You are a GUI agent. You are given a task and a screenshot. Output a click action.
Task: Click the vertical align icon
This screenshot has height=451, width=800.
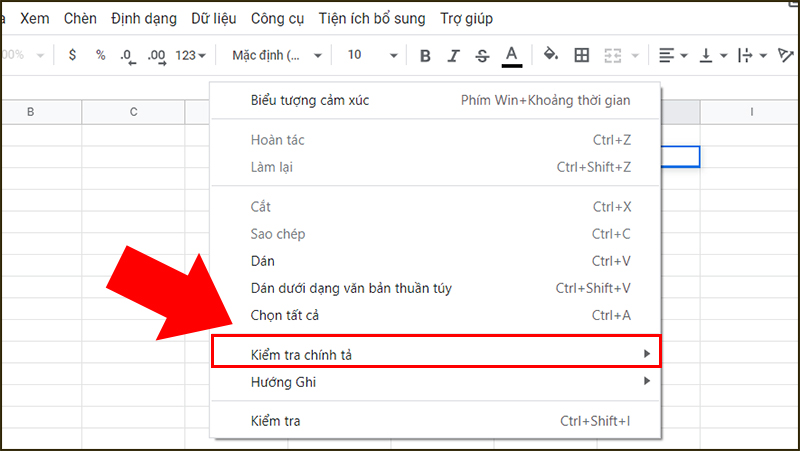[706, 55]
